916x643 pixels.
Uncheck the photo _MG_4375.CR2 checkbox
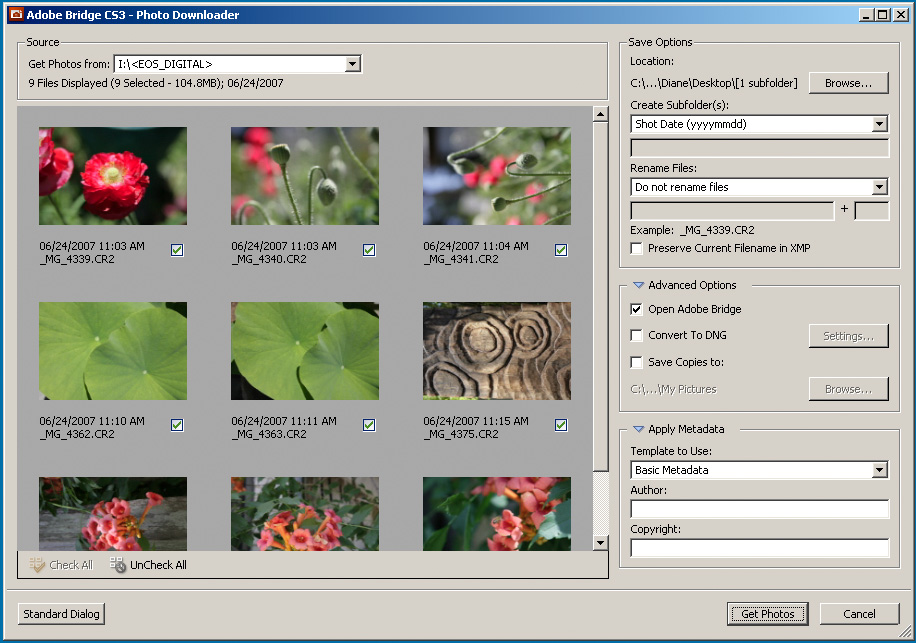[561, 425]
